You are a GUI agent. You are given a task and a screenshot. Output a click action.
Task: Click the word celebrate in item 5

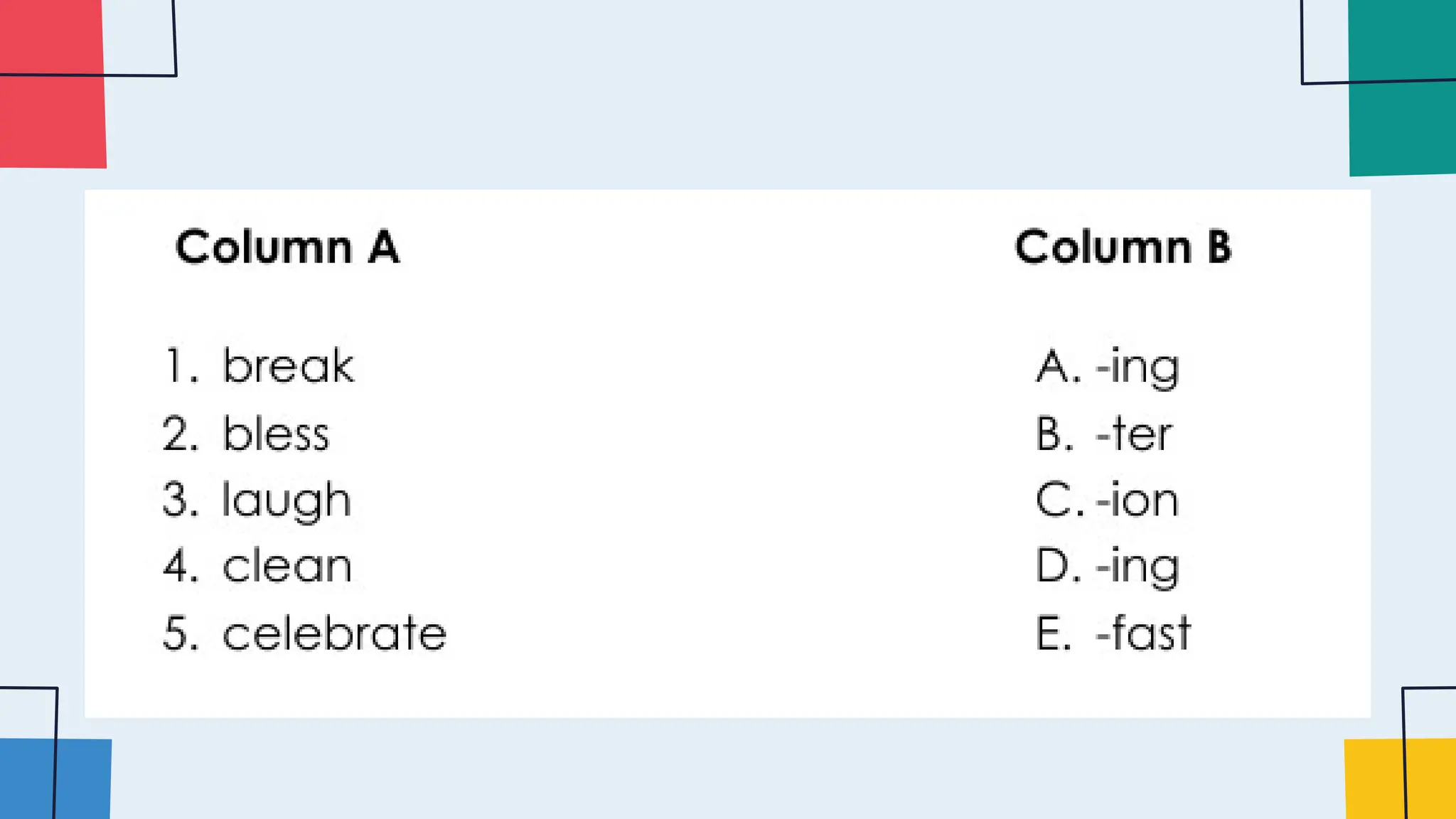(x=334, y=633)
